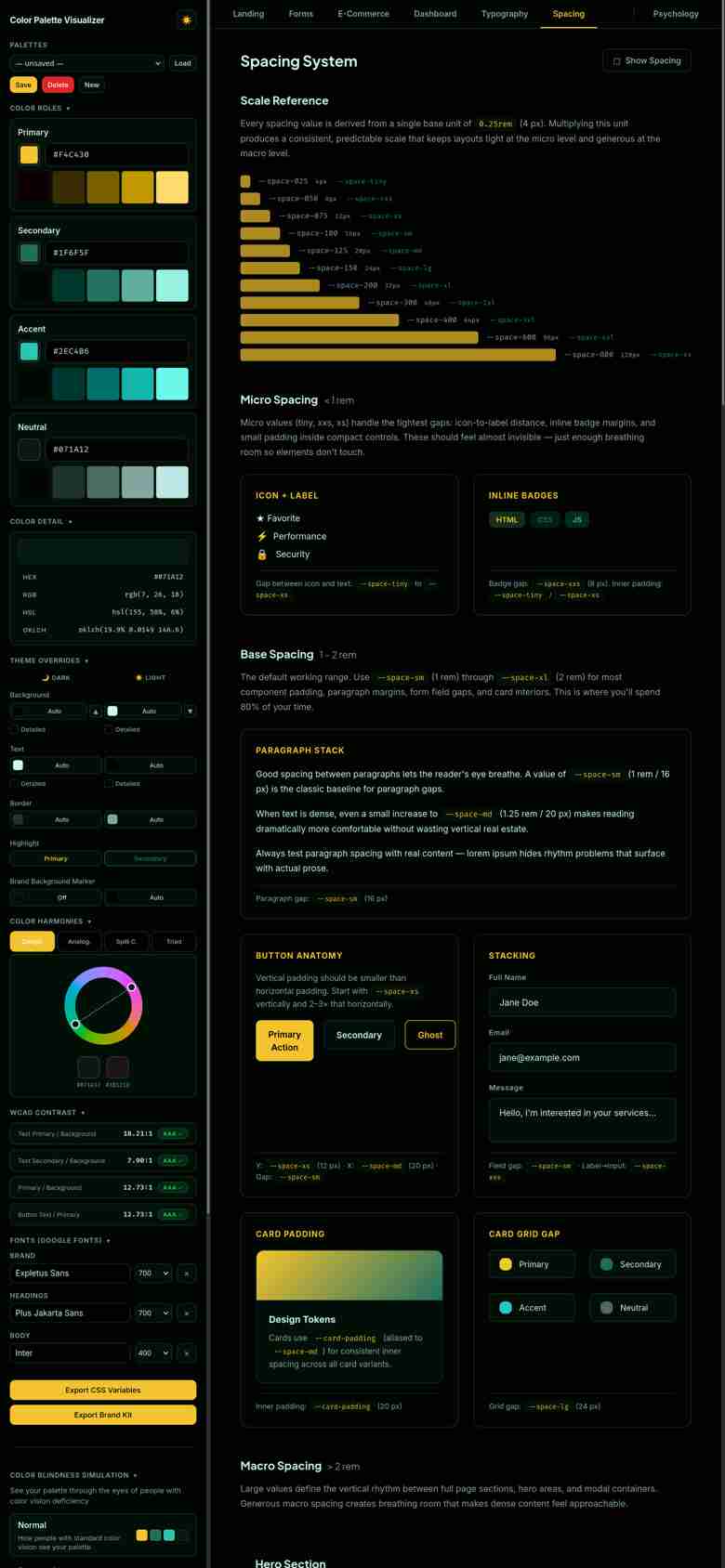Switch to the Typography tab

tap(505, 14)
